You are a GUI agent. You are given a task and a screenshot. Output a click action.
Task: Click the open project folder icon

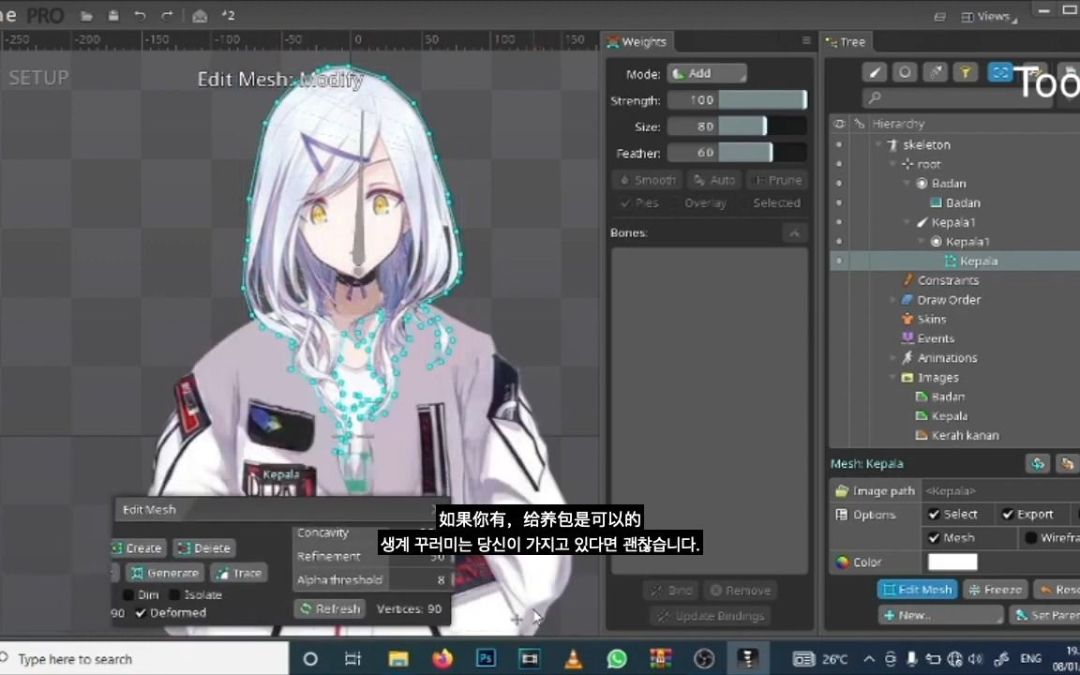tap(87, 16)
